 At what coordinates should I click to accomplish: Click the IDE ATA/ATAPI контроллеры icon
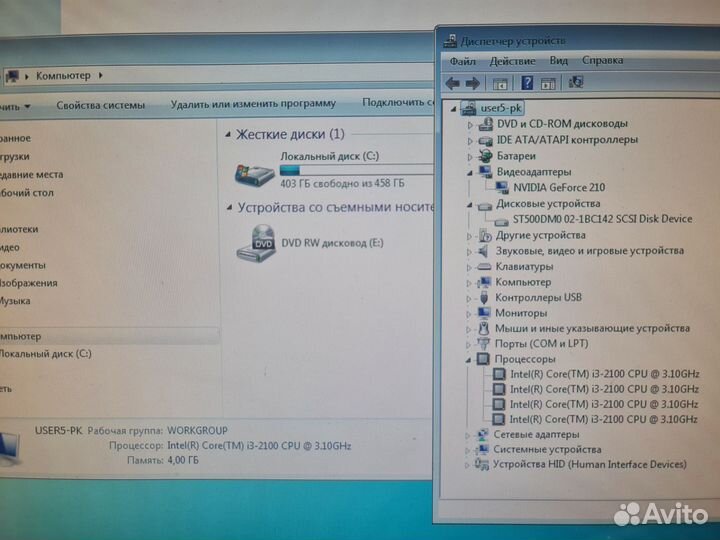click(485, 140)
